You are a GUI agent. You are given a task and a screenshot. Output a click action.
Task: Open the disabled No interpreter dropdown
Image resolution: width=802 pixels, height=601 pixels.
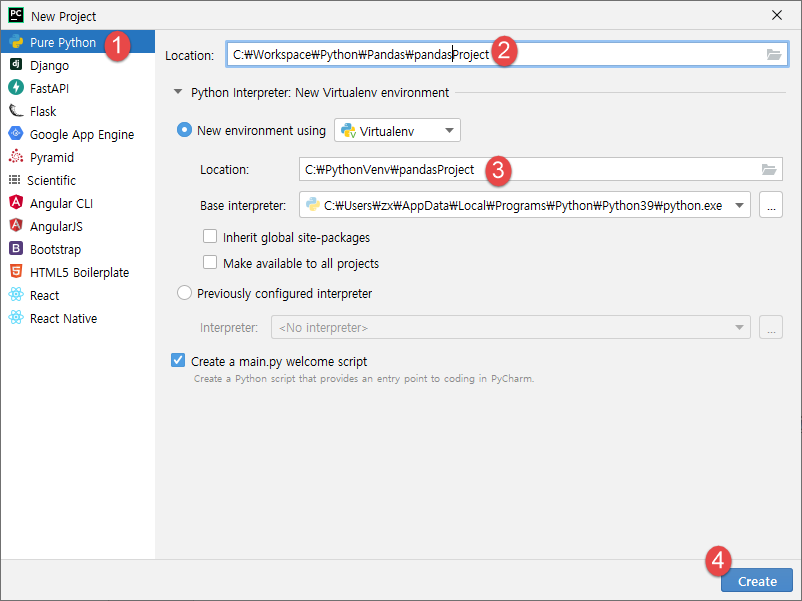(510, 327)
